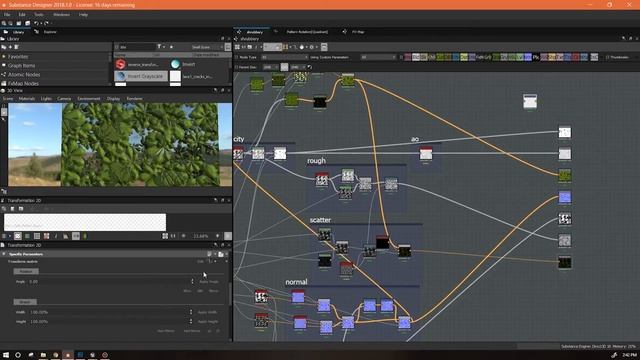Click the redo arrow in main toolbar

(46, 23)
